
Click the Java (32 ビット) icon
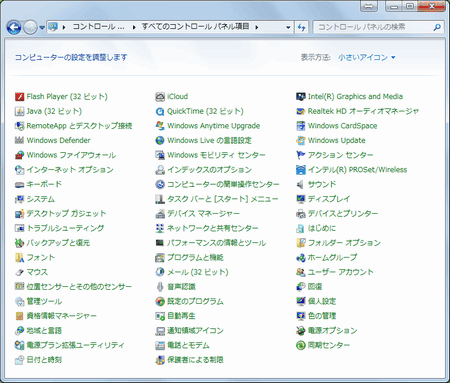click(19, 111)
